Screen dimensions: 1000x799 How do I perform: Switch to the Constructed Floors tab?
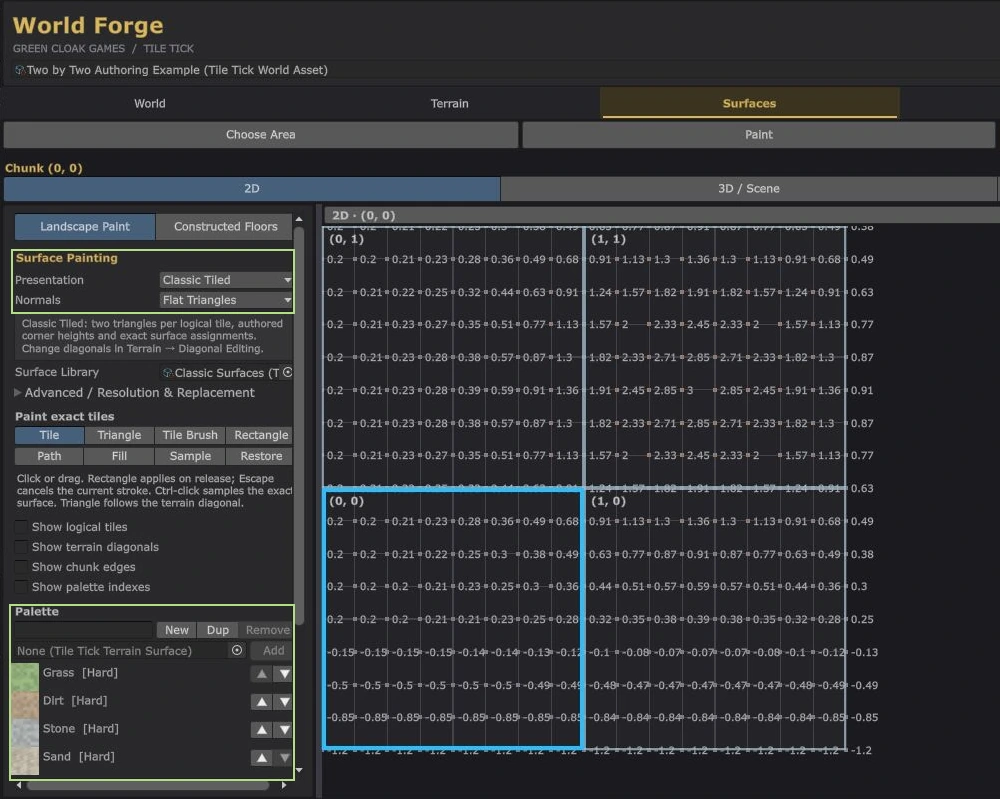(225, 226)
